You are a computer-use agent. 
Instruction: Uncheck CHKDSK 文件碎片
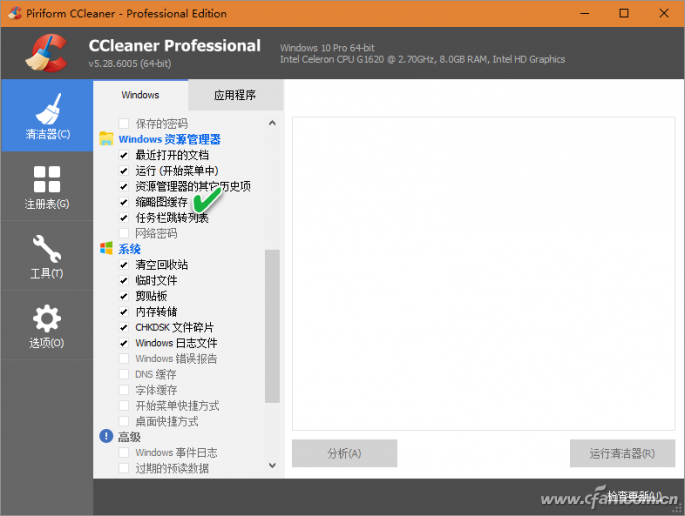(124, 328)
